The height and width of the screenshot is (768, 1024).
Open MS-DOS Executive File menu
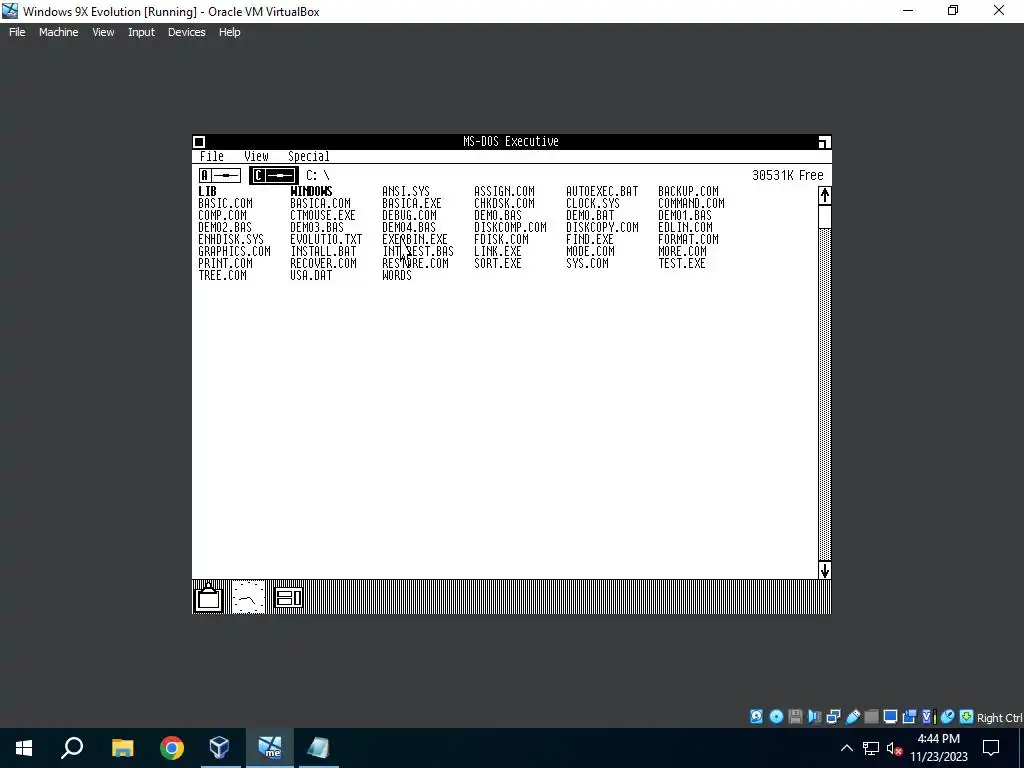(x=212, y=157)
